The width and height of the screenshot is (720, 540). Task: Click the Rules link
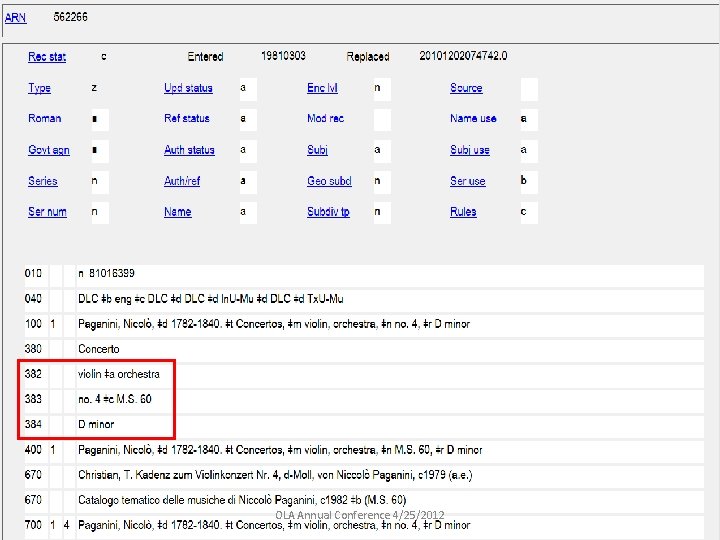click(x=463, y=212)
